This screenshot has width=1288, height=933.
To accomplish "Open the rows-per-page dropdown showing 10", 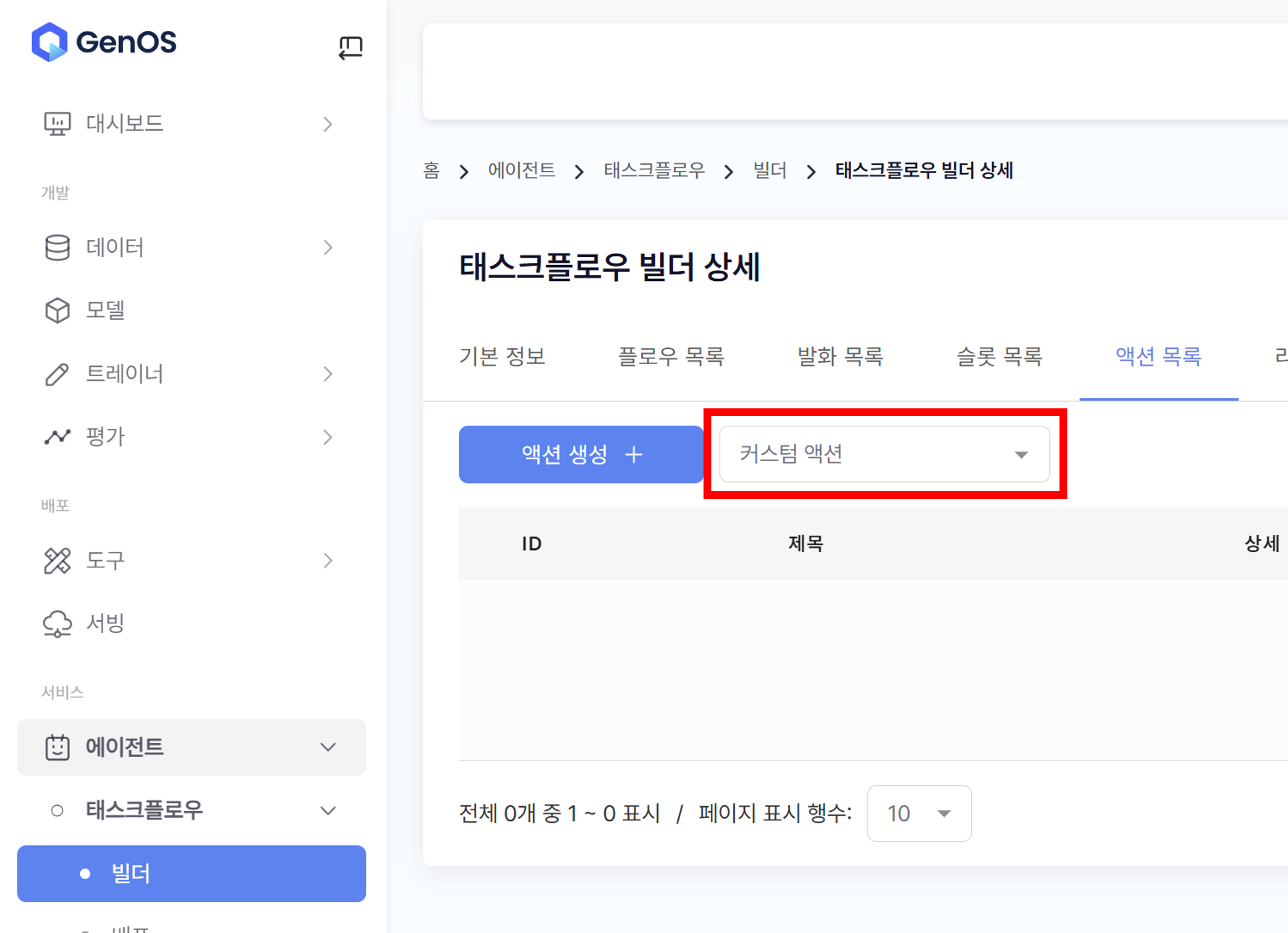I will (x=919, y=813).
